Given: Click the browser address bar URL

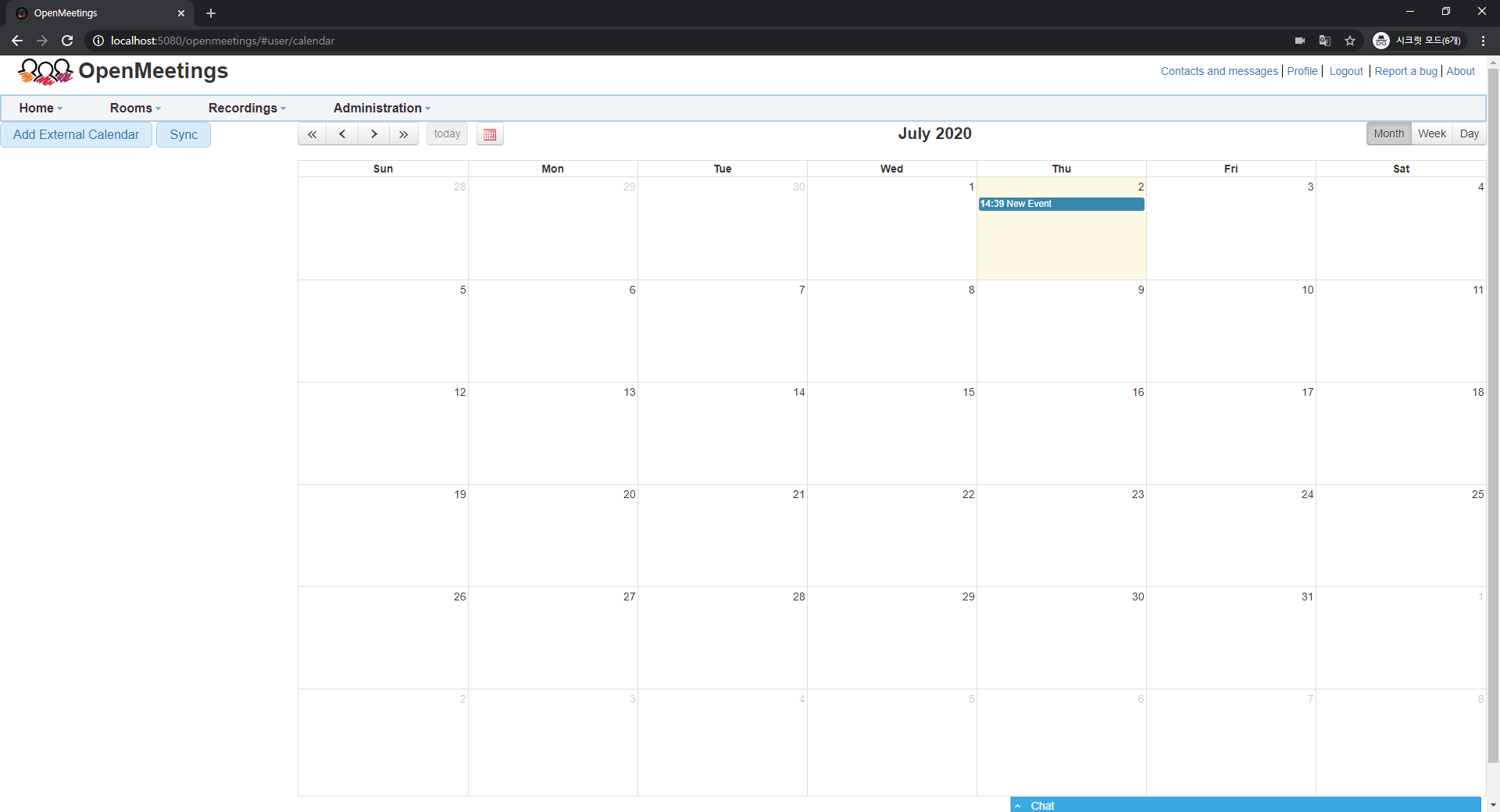Looking at the screenshot, I should 223,41.
